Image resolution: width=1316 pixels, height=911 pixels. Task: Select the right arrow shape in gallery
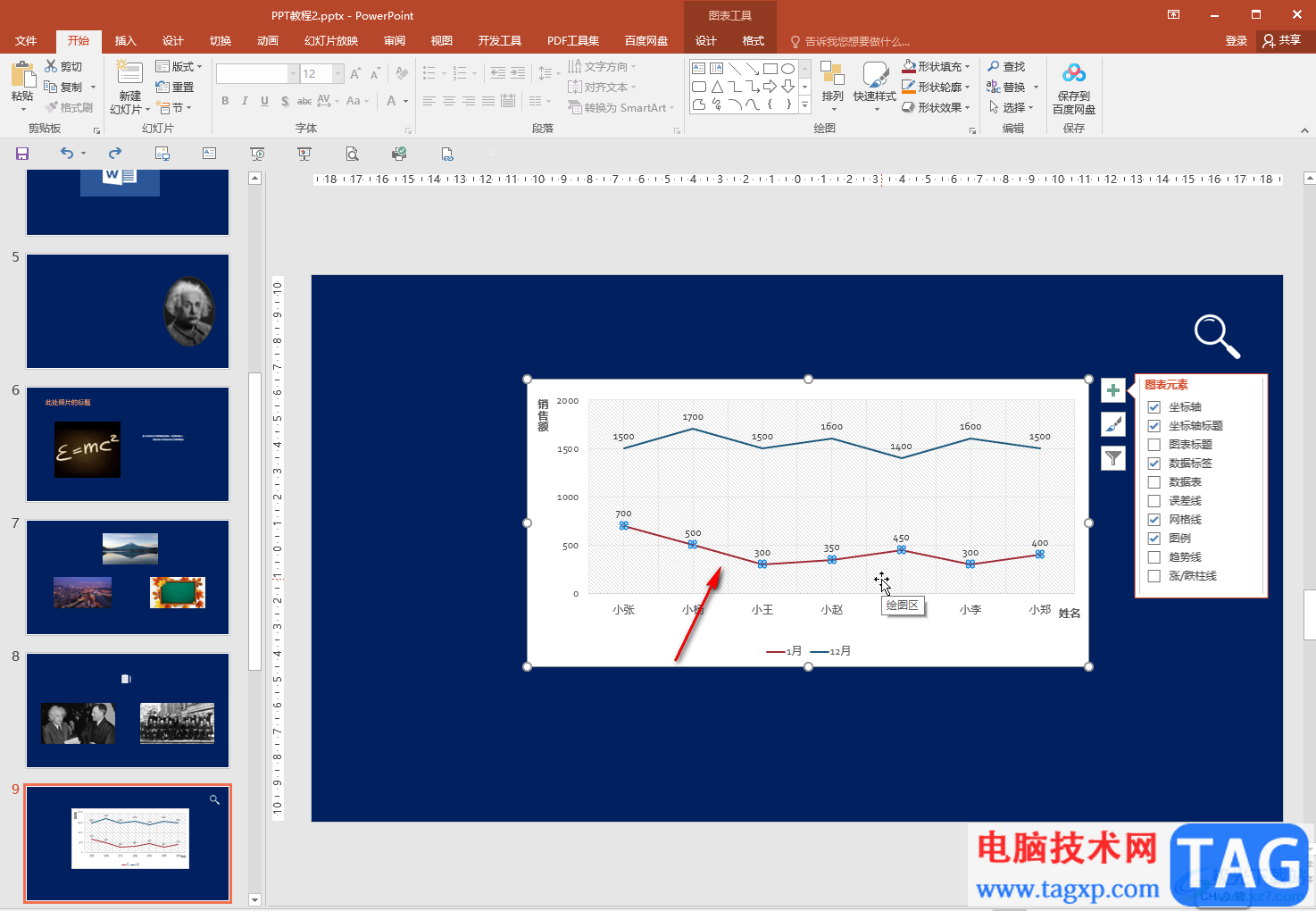pyautogui.click(x=770, y=87)
